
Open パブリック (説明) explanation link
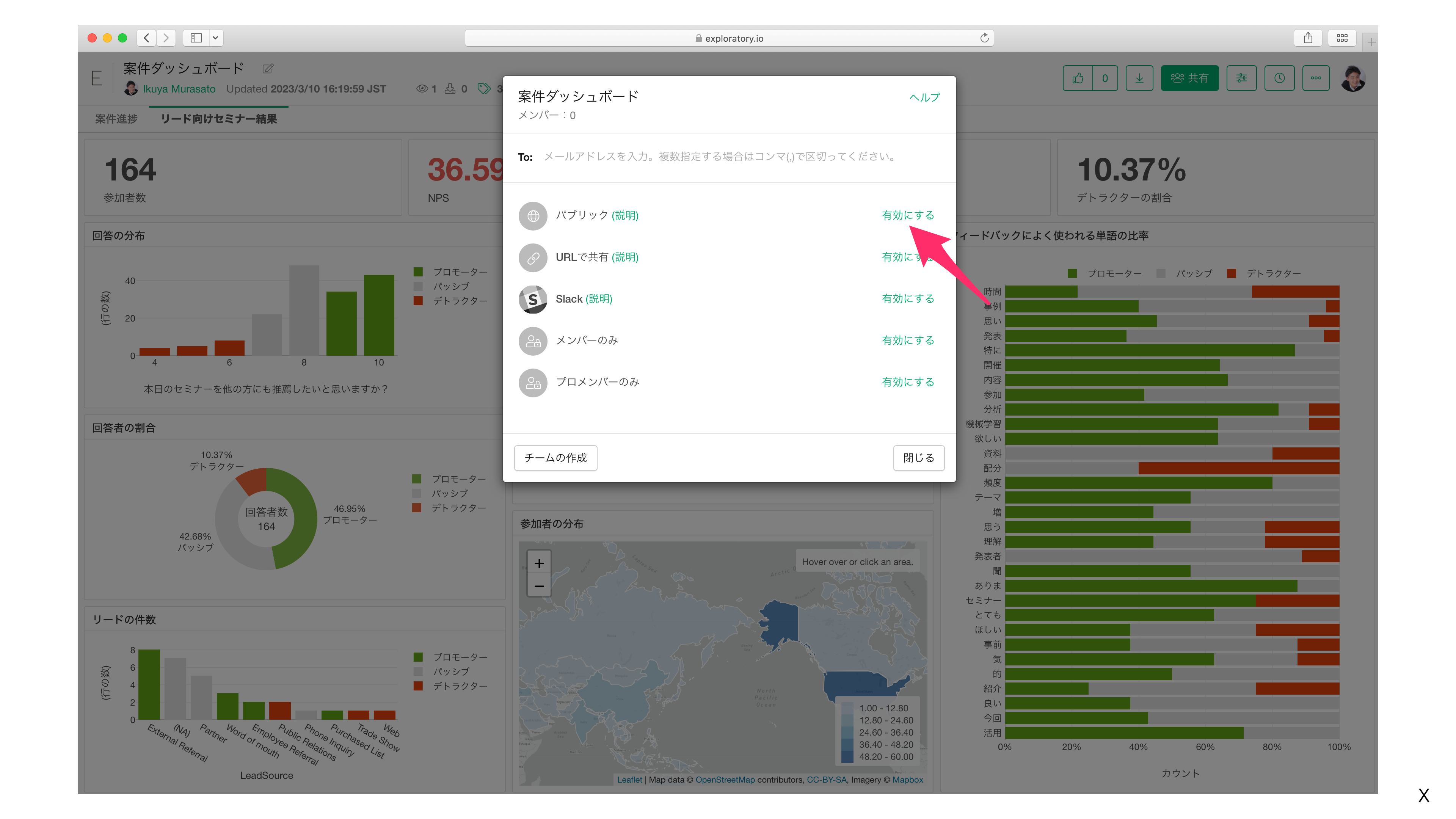click(x=625, y=215)
